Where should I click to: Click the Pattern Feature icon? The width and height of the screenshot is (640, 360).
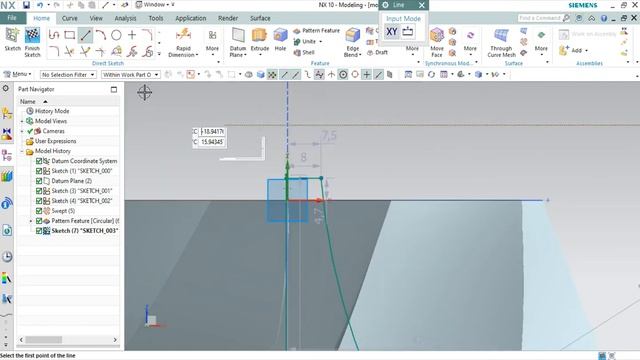click(297, 31)
